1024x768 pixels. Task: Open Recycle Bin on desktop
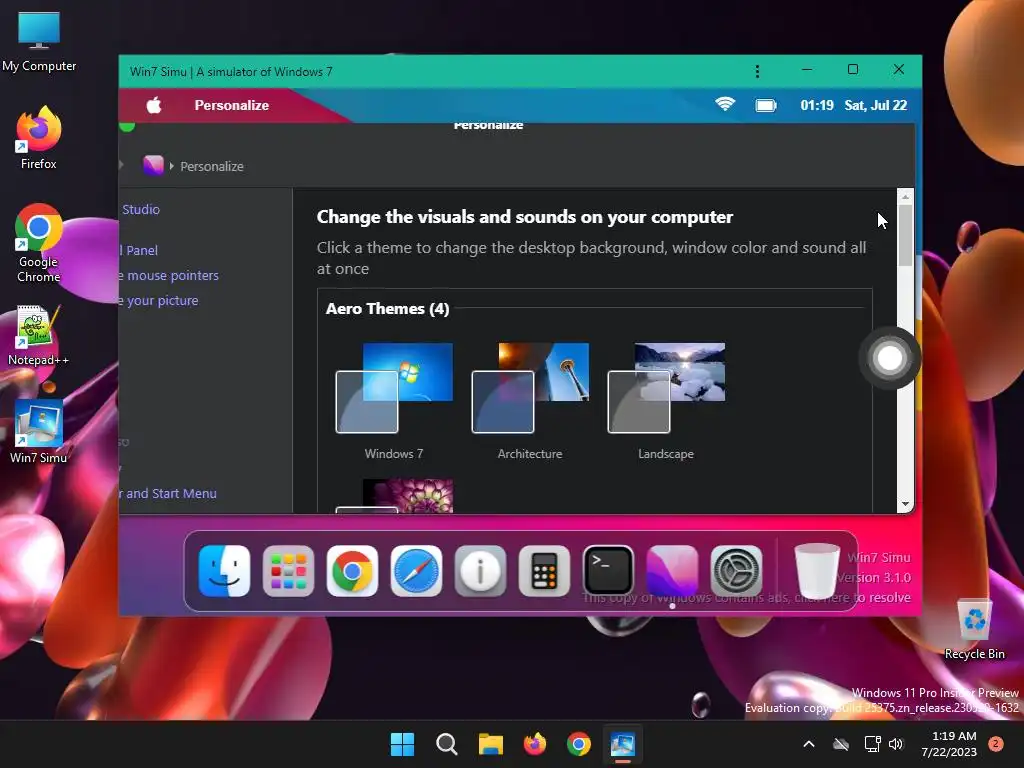pyautogui.click(x=974, y=629)
